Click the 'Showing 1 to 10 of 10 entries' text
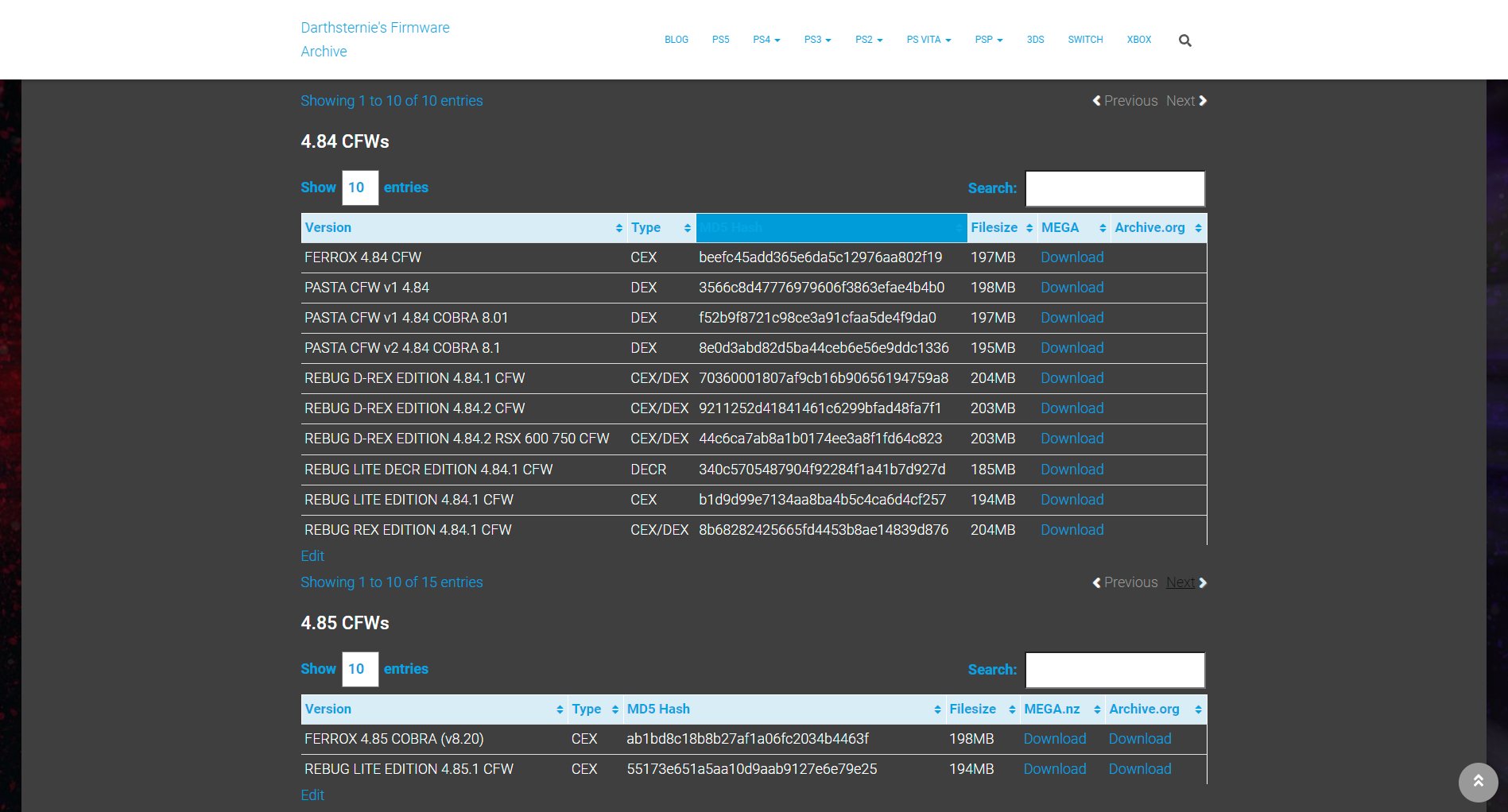This screenshot has height=812, width=1508. pos(391,101)
